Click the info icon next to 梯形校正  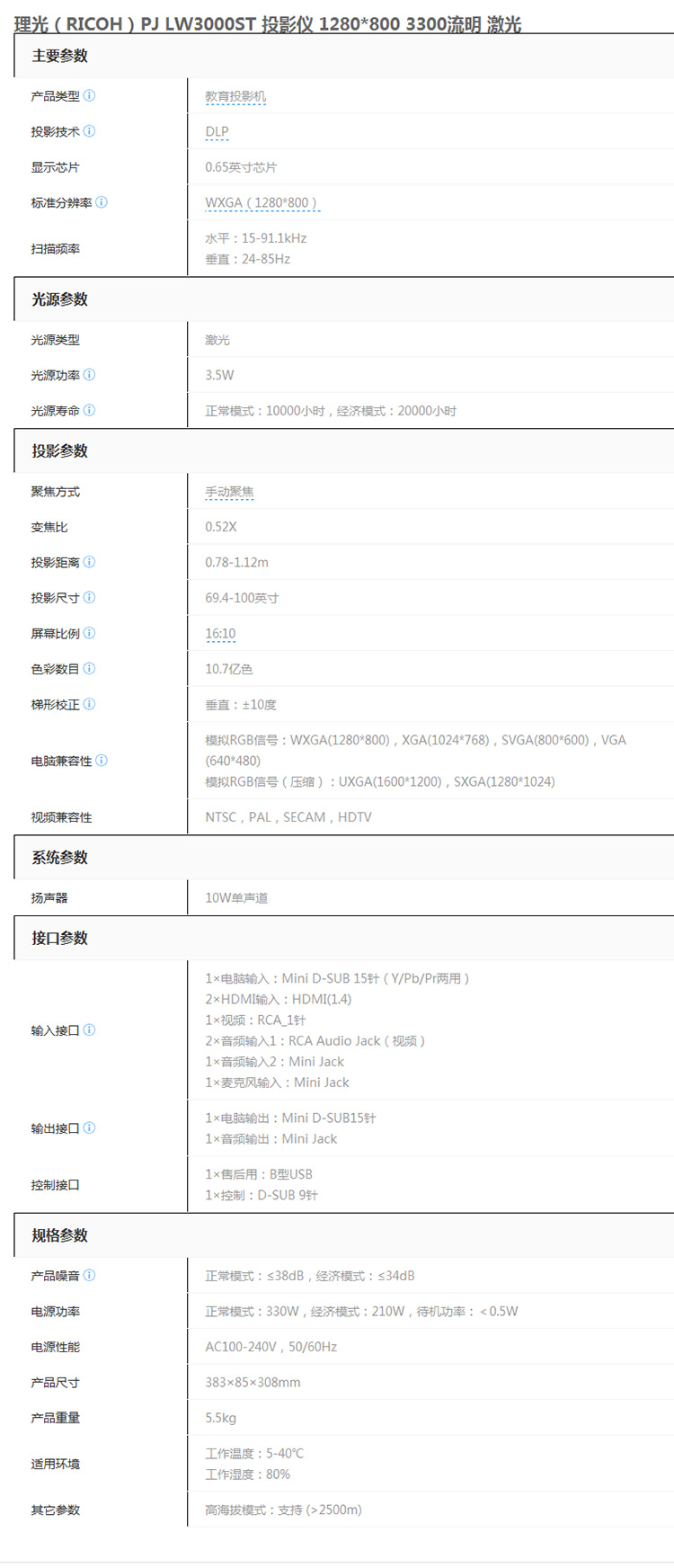(x=89, y=704)
